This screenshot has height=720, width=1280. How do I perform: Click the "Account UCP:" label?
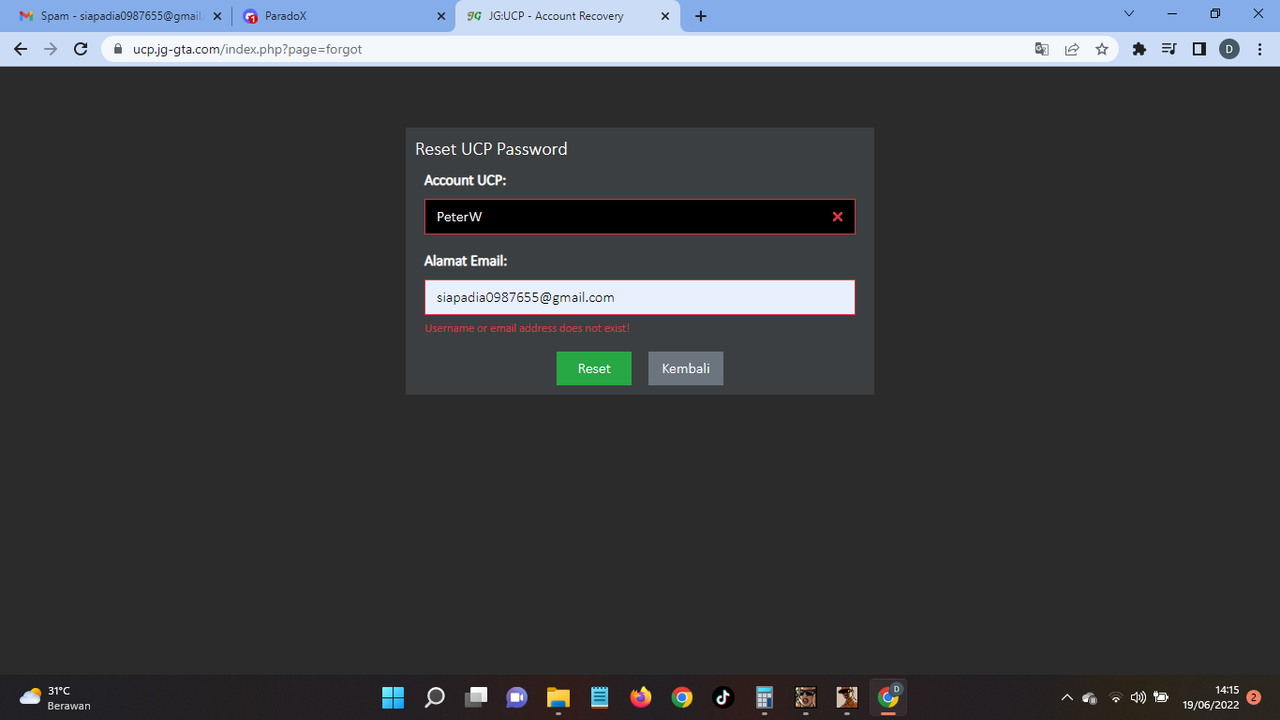click(x=465, y=180)
